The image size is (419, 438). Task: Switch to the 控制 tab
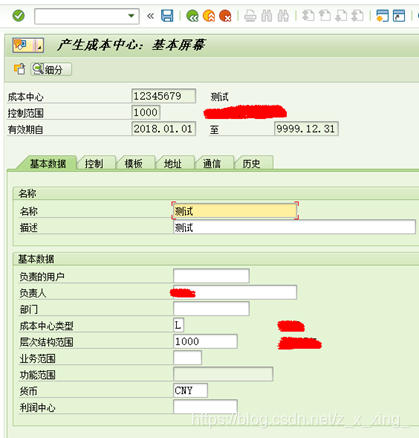point(94,164)
